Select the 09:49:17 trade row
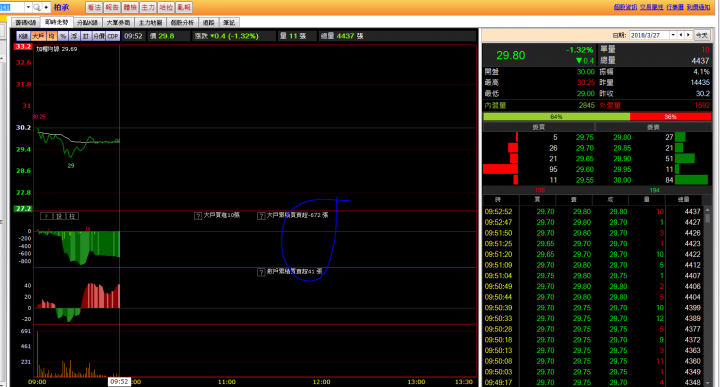 click(592, 382)
